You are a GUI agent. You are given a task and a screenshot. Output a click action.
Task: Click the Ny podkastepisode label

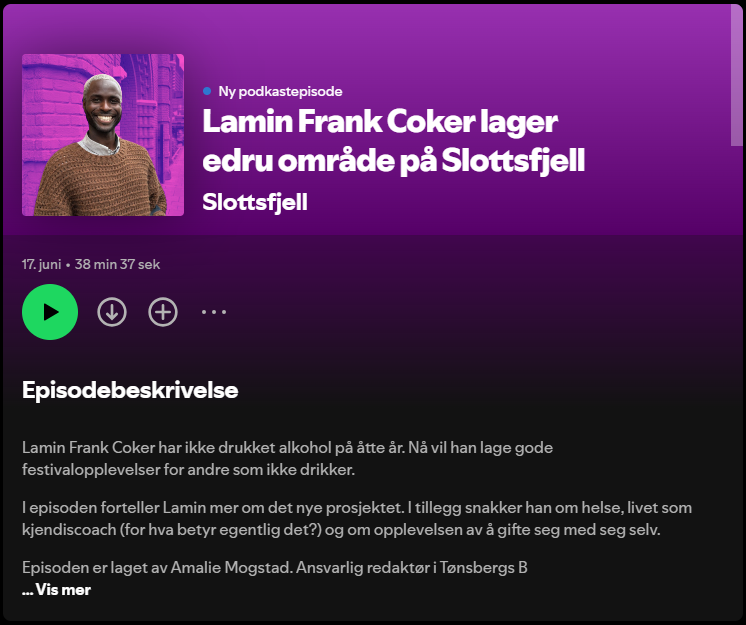(280, 91)
